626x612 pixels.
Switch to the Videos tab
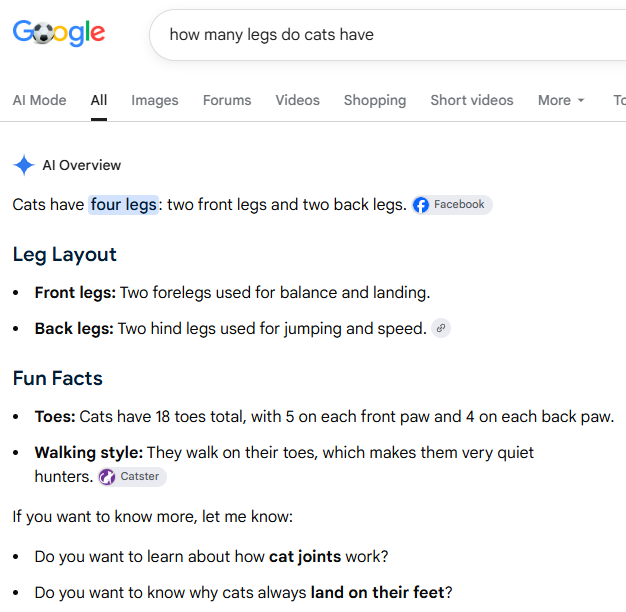pyautogui.click(x=297, y=100)
